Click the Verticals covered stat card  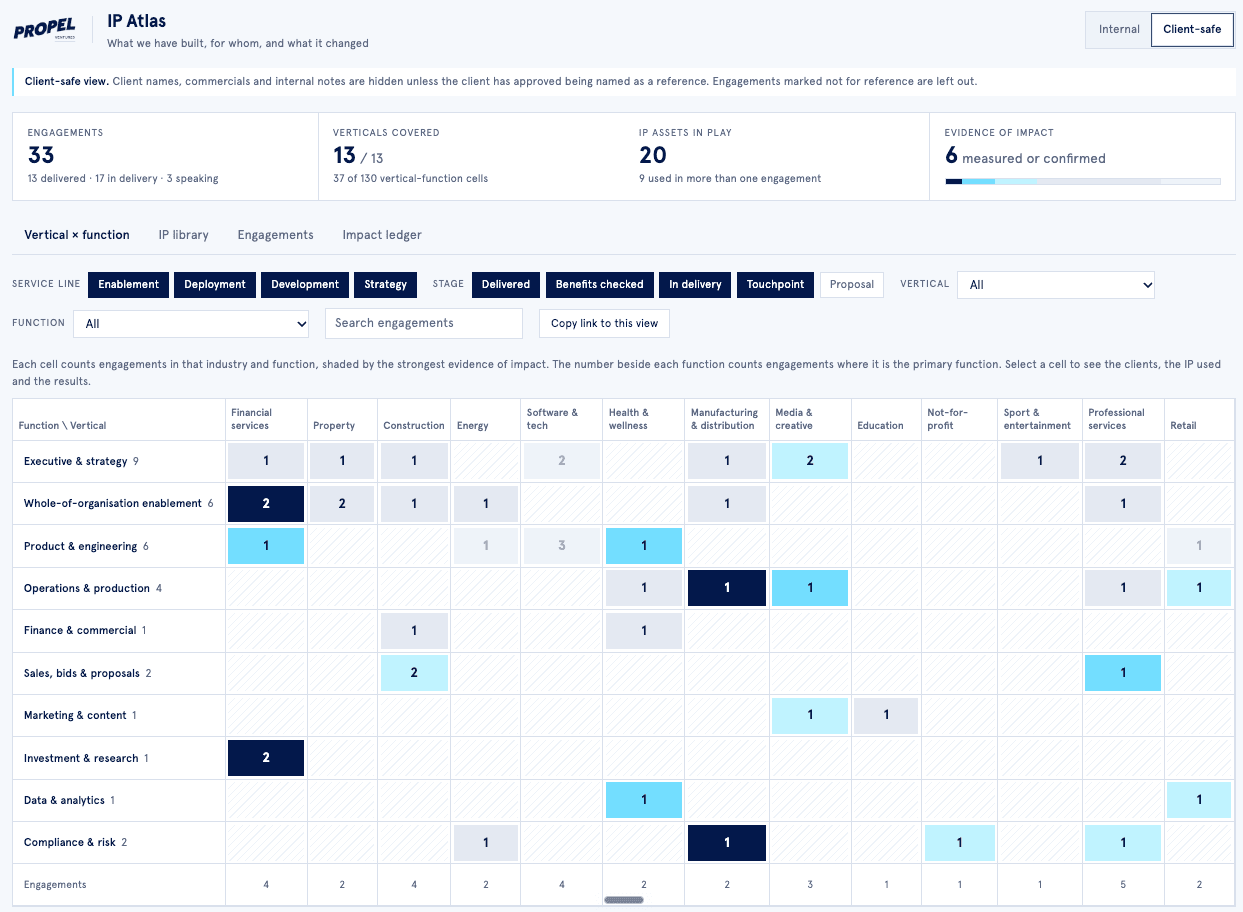coord(471,157)
